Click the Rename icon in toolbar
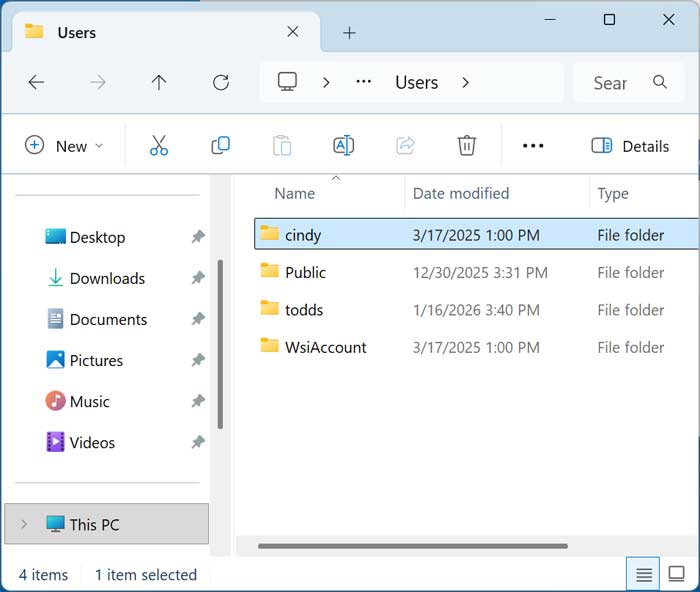Viewport: 700px width, 592px height. [x=344, y=146]
